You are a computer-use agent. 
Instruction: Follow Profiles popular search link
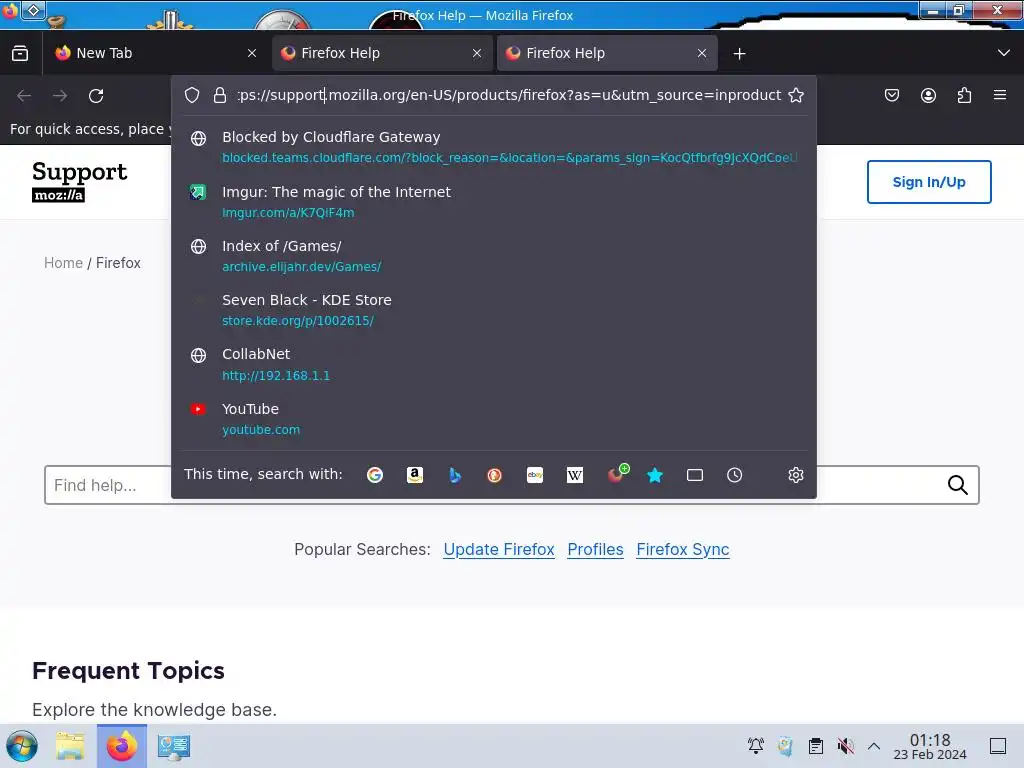click(595, 550)
